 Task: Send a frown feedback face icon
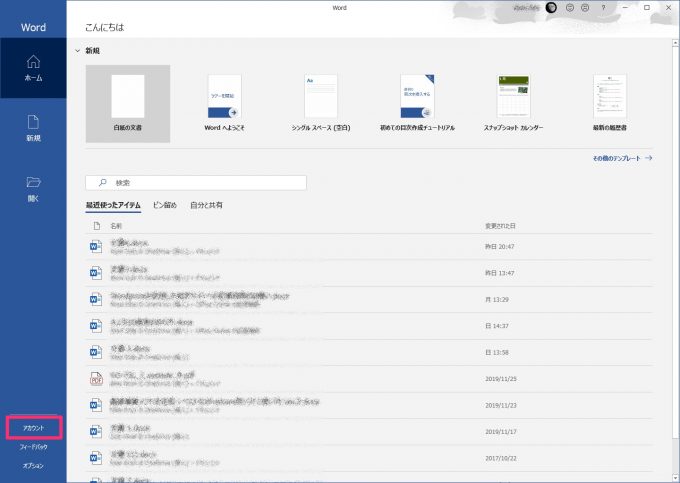click(585, 8)
